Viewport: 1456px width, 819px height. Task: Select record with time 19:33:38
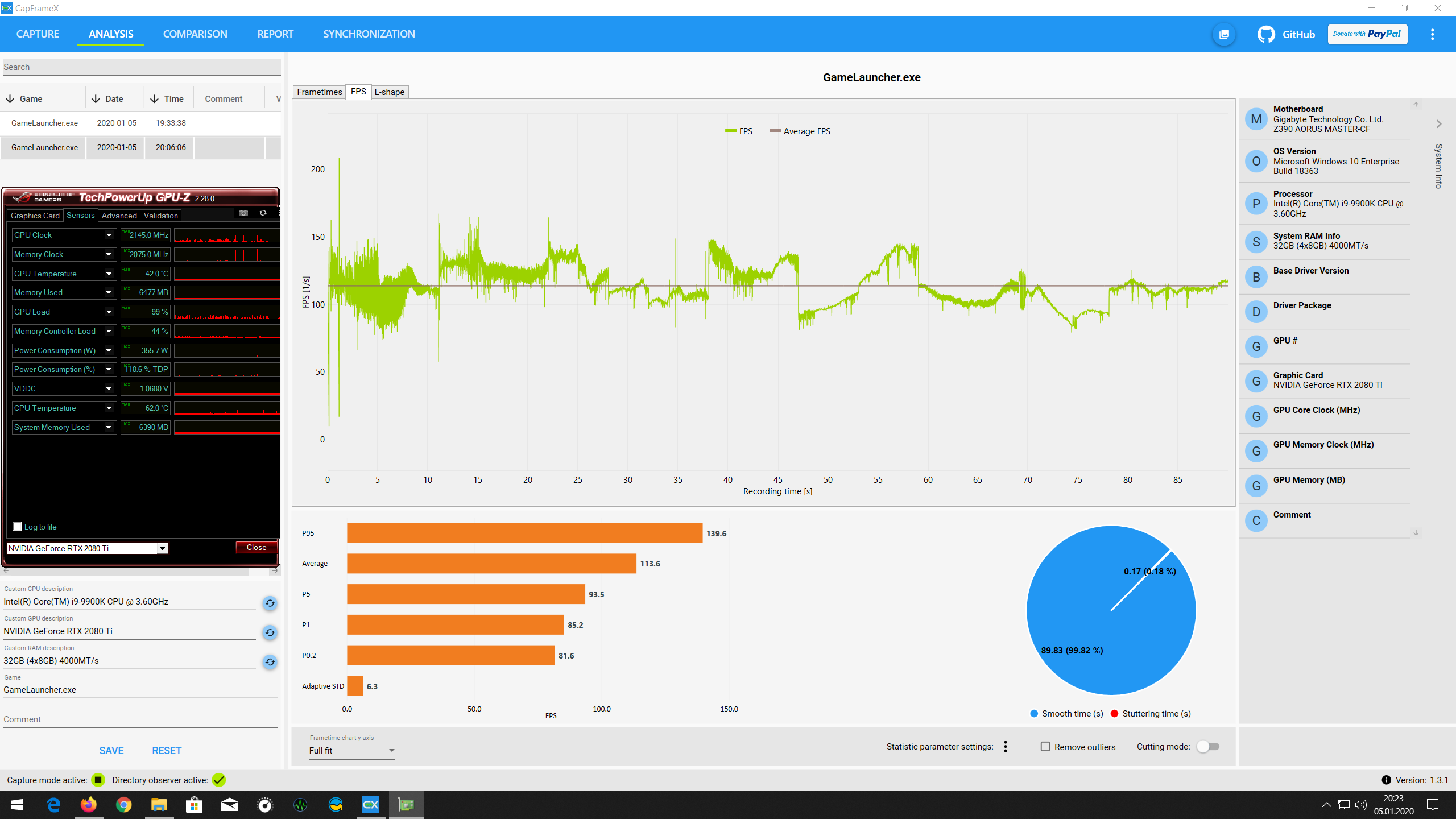pyautogui.click(x=140, y=123)
